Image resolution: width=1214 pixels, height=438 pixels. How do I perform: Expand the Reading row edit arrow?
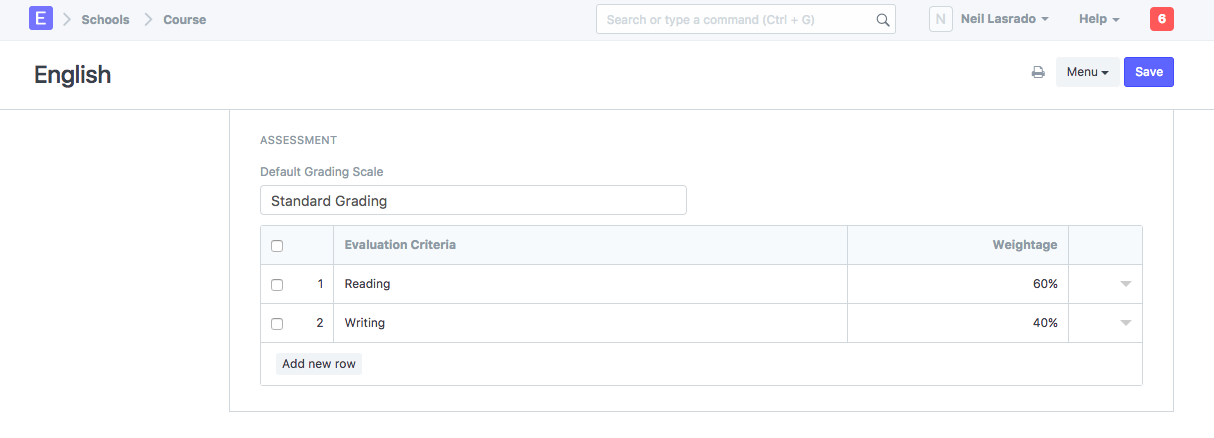tap(1125, 284)
